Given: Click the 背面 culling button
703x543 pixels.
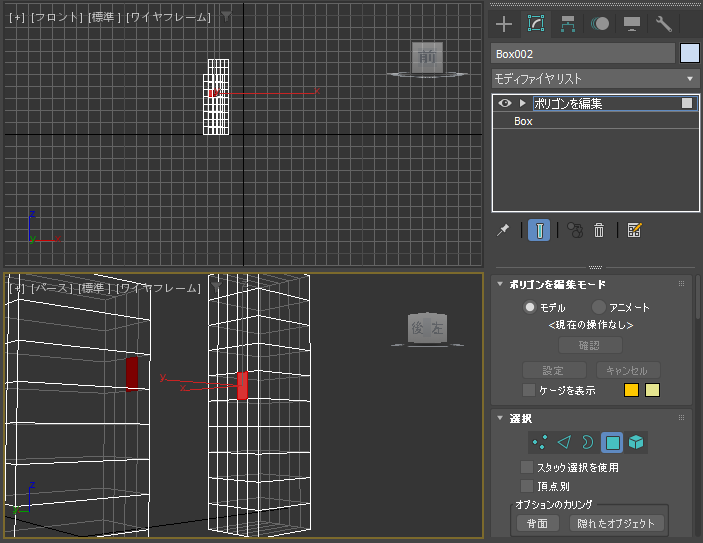Looking at the screenshot, I should point(538,523).
